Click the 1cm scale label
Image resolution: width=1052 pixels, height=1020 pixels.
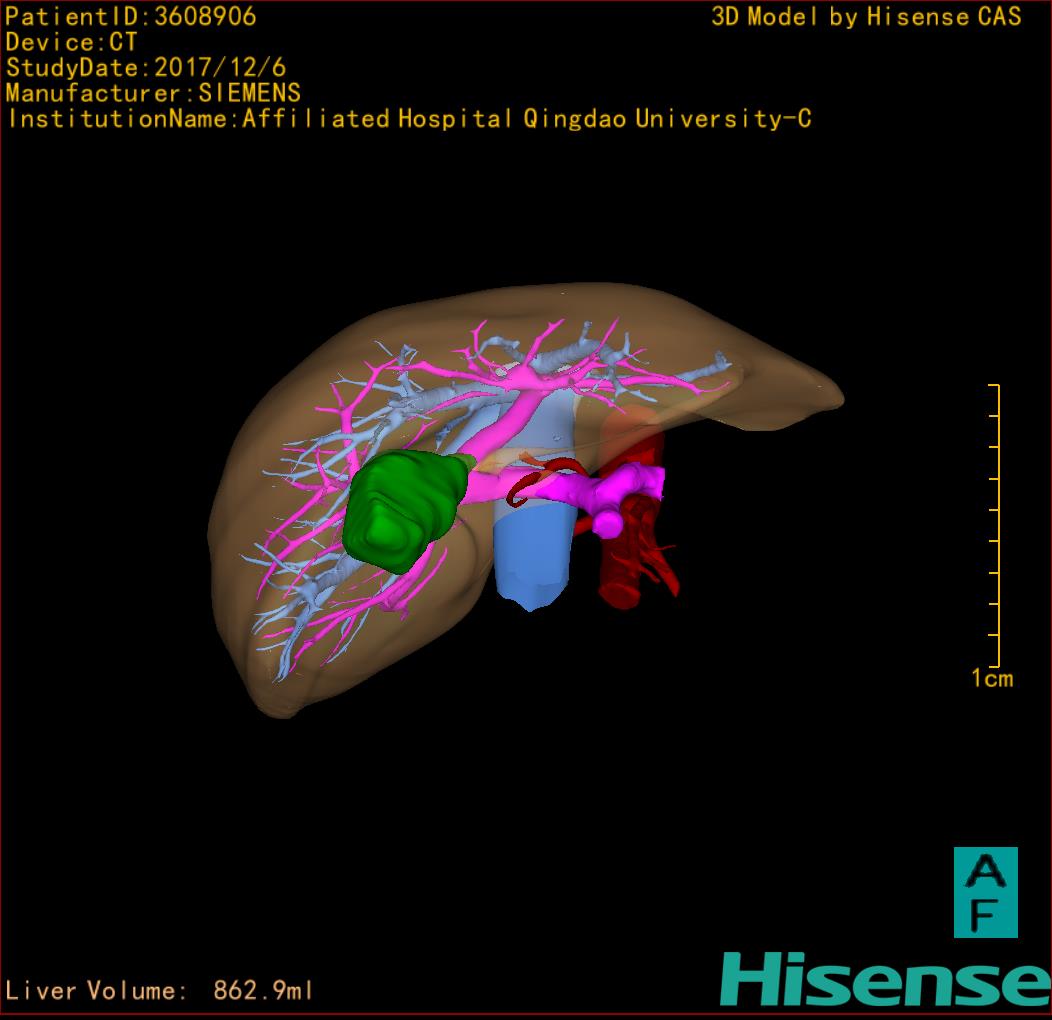(x=991, y=679)
